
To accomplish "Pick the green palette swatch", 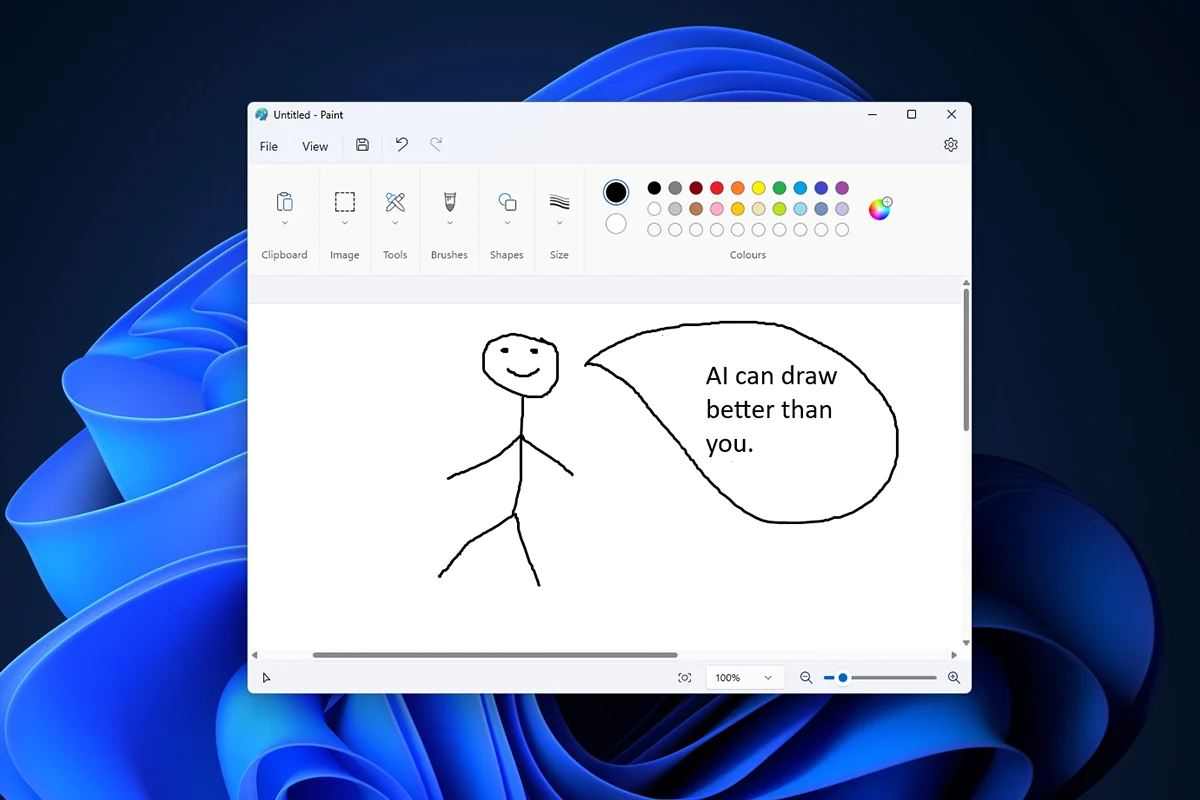I will click(779, 188).
